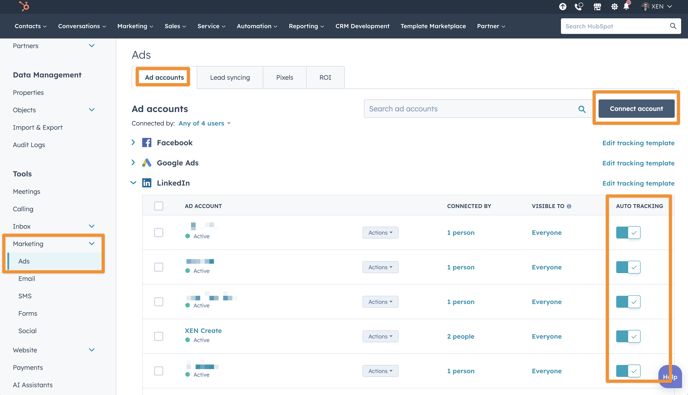The height and width of the screenshot is (395, 688).
Task: Open the settings gear icon
Action: [x=614, y=7]
